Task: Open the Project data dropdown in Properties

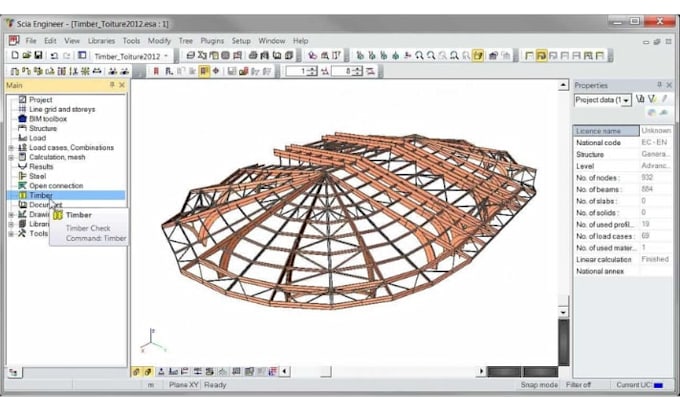Action: pos(626,101)
